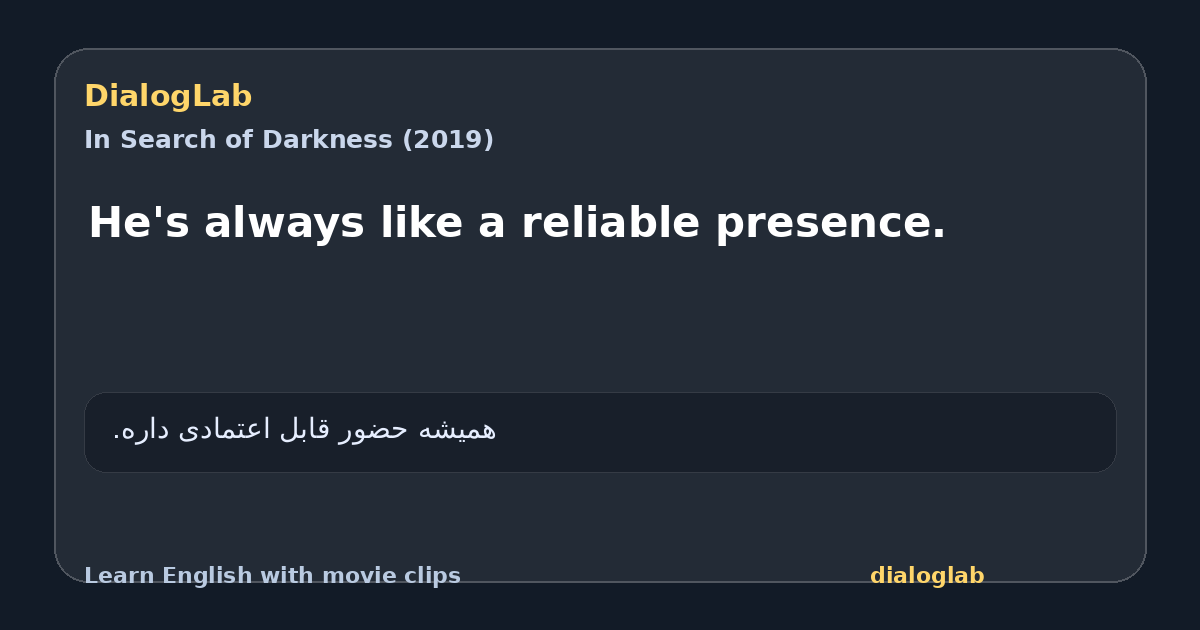Open the In Search of Darkness movie title
The image size is (1200, 630).
point(289,140)
